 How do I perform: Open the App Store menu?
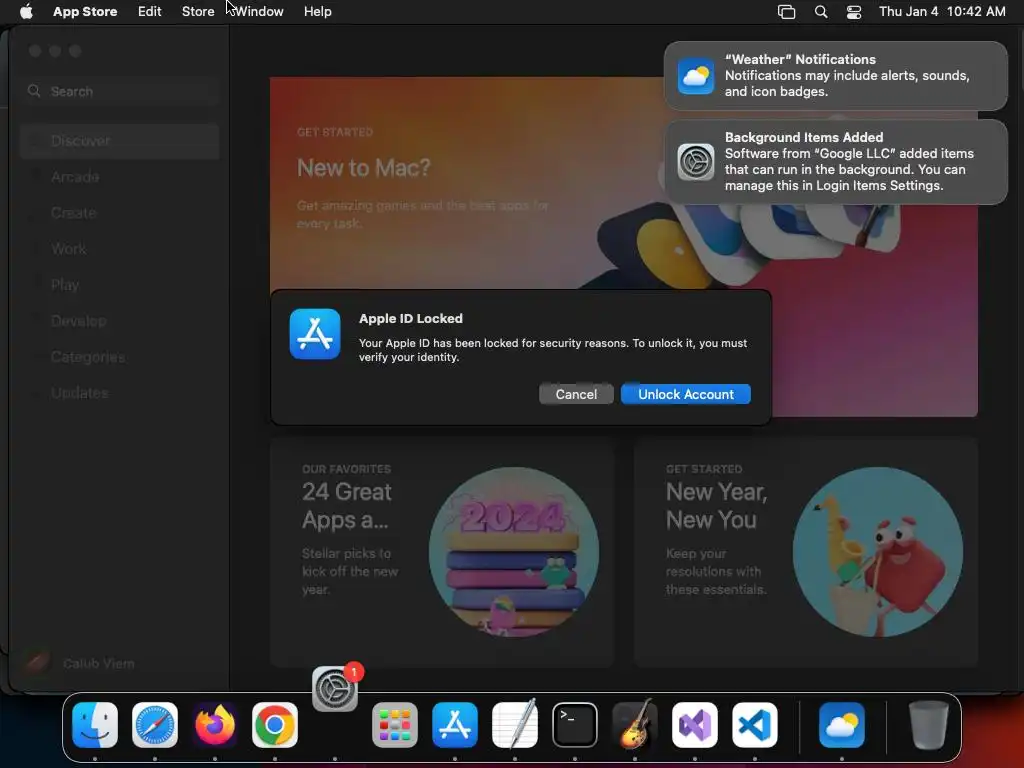85,12
